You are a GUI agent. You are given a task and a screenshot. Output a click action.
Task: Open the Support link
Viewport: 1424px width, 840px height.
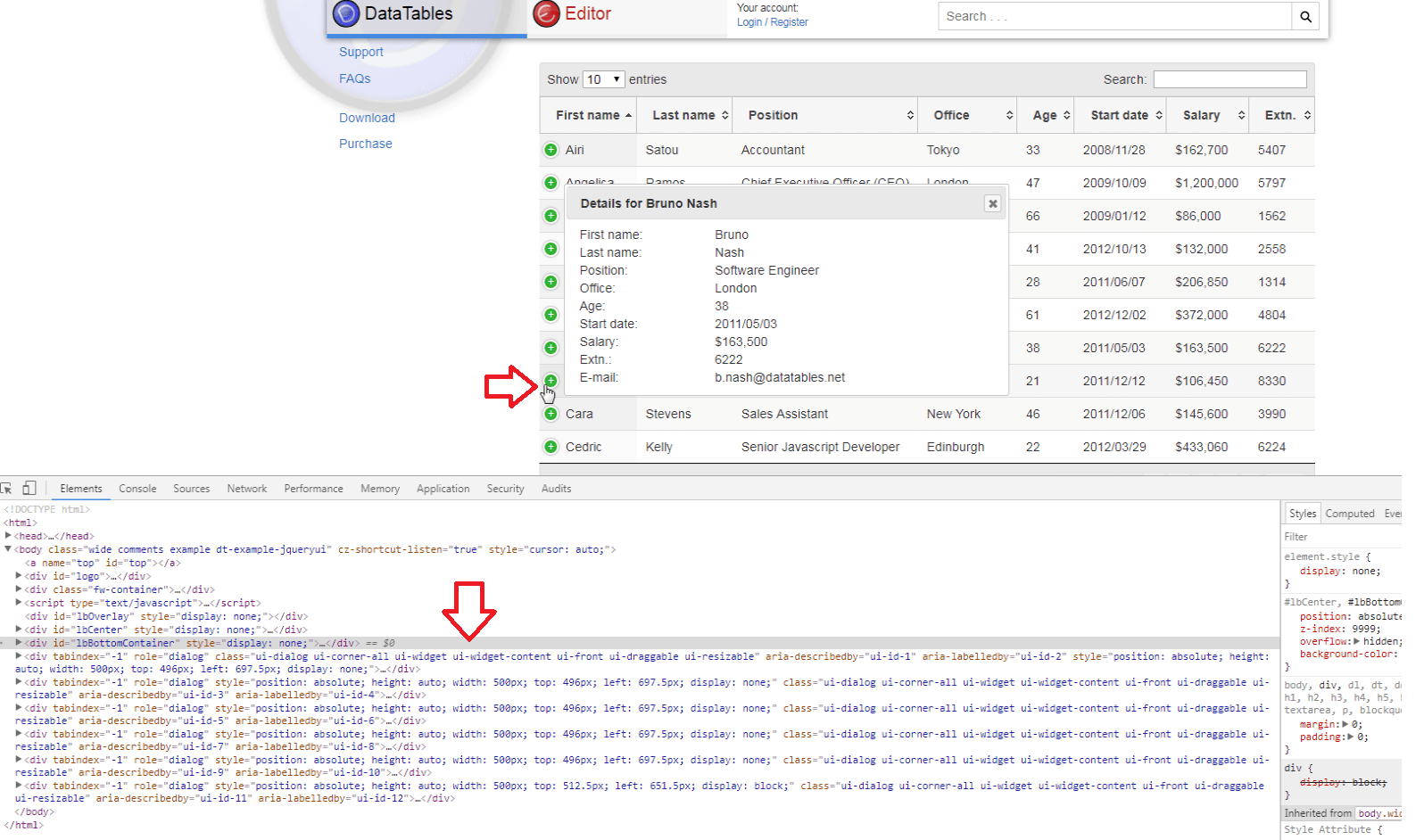[360, 52]
